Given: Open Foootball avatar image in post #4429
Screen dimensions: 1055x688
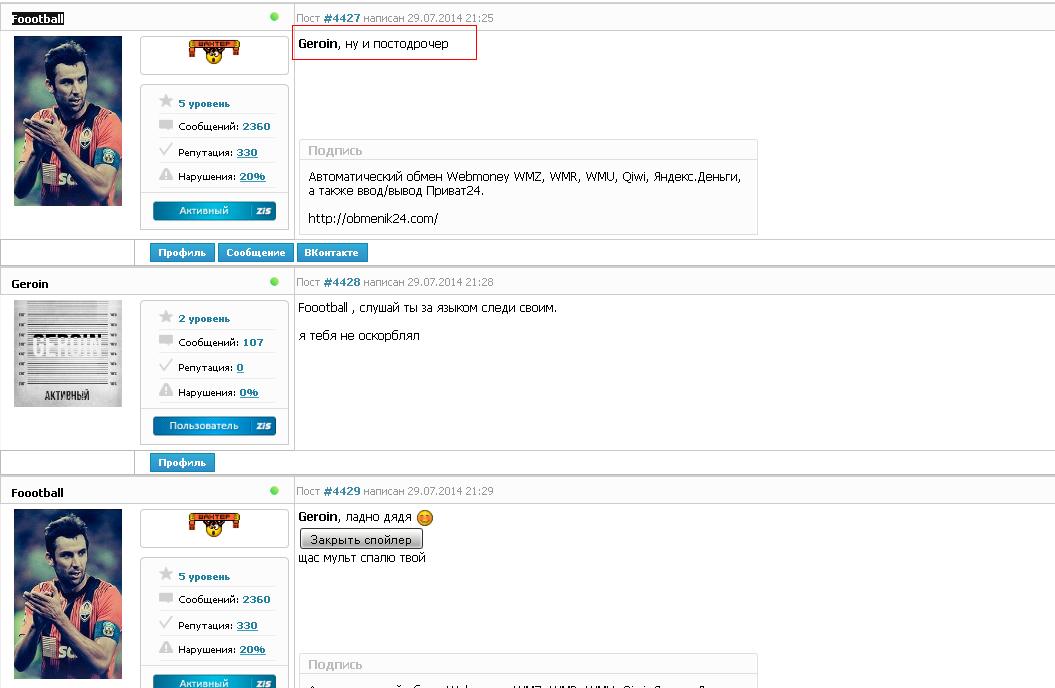Looking at the screenshot, I should click(68, 594).
